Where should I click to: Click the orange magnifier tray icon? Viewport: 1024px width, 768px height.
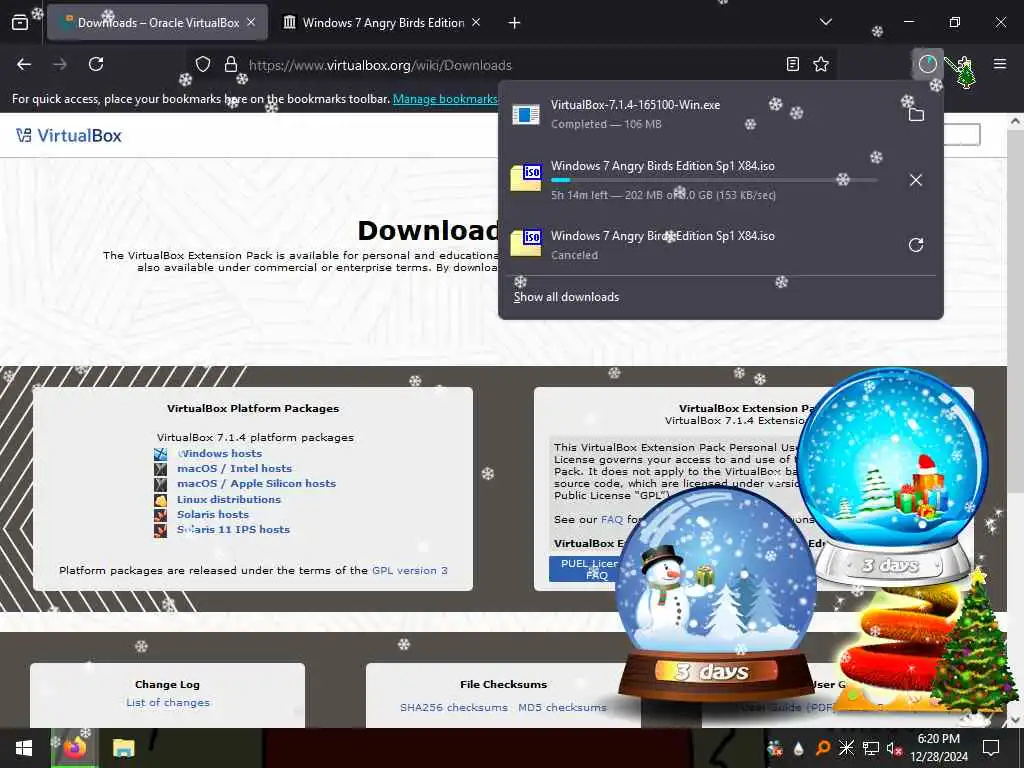click(x=823, y=748)
